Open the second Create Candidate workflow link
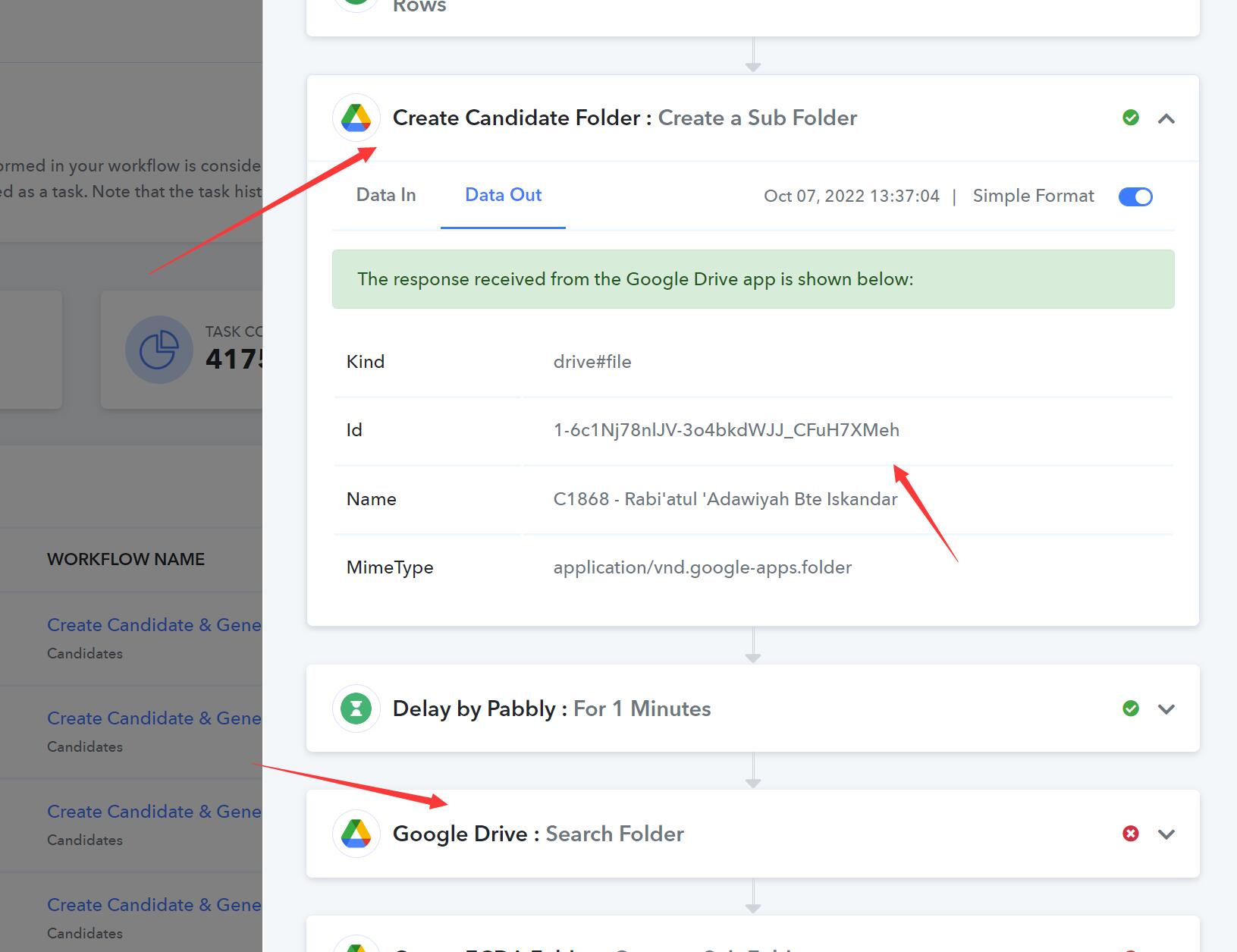 [x=154, y=718]
